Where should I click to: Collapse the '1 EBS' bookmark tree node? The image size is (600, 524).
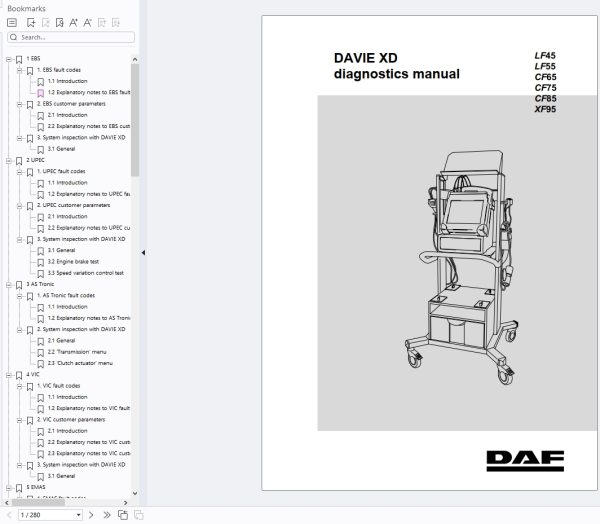click(x=8, y=59)
